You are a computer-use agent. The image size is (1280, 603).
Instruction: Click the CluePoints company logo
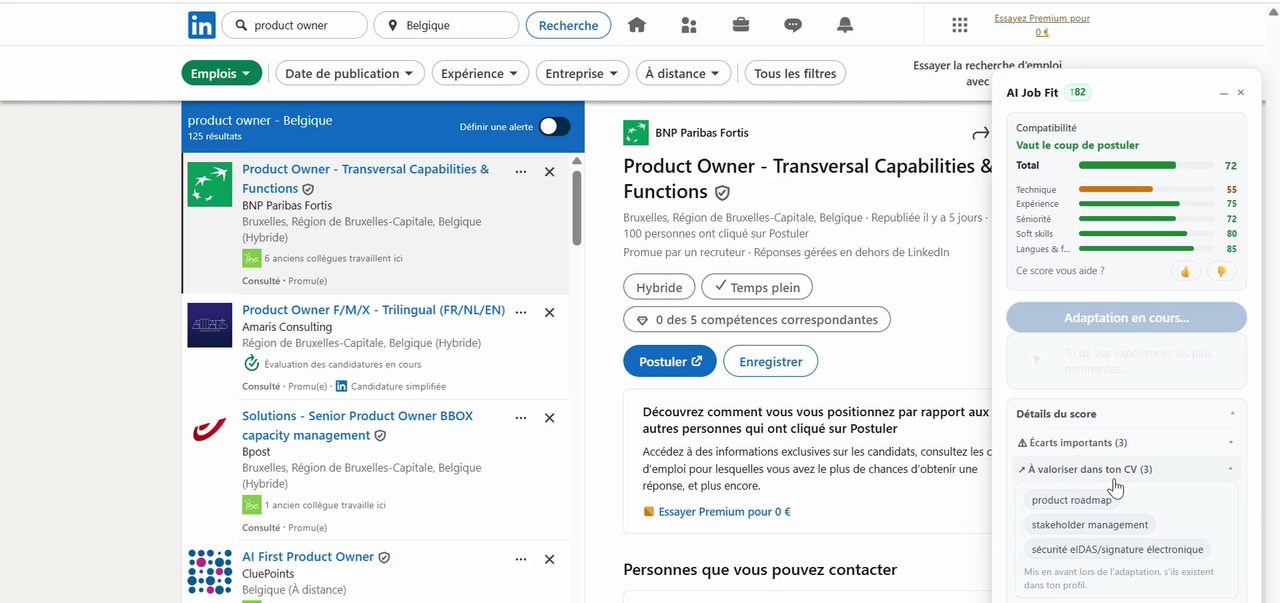click(210, 572)
